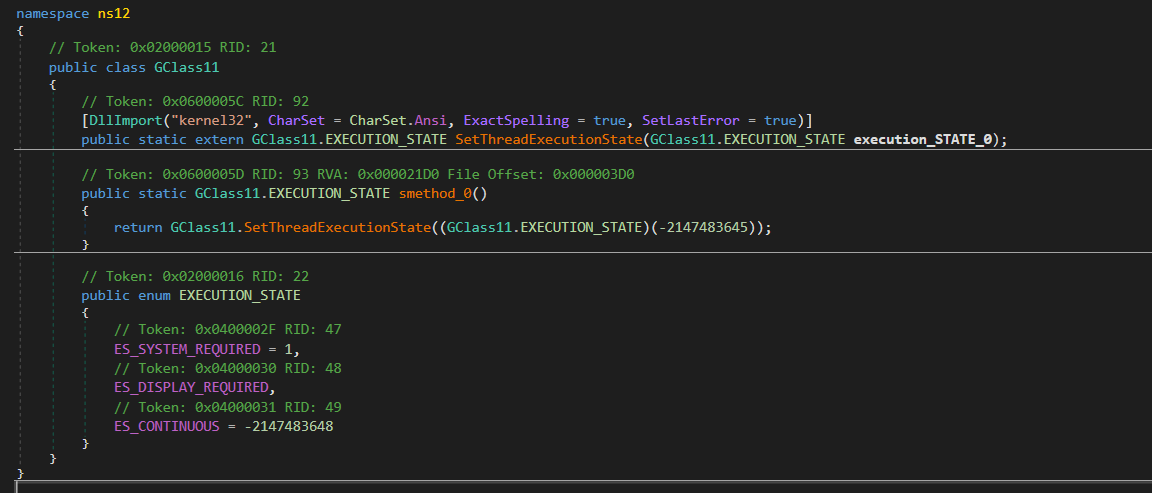Click the -2147483648 enum value
This screenshot has width=1152, height=493.
point(289,427)
